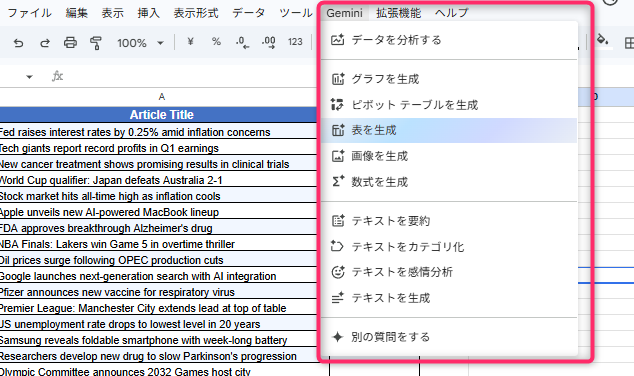Open the ヘルプ menu
The height and width of the screenshot is (376, 634).
coord(452,13)
